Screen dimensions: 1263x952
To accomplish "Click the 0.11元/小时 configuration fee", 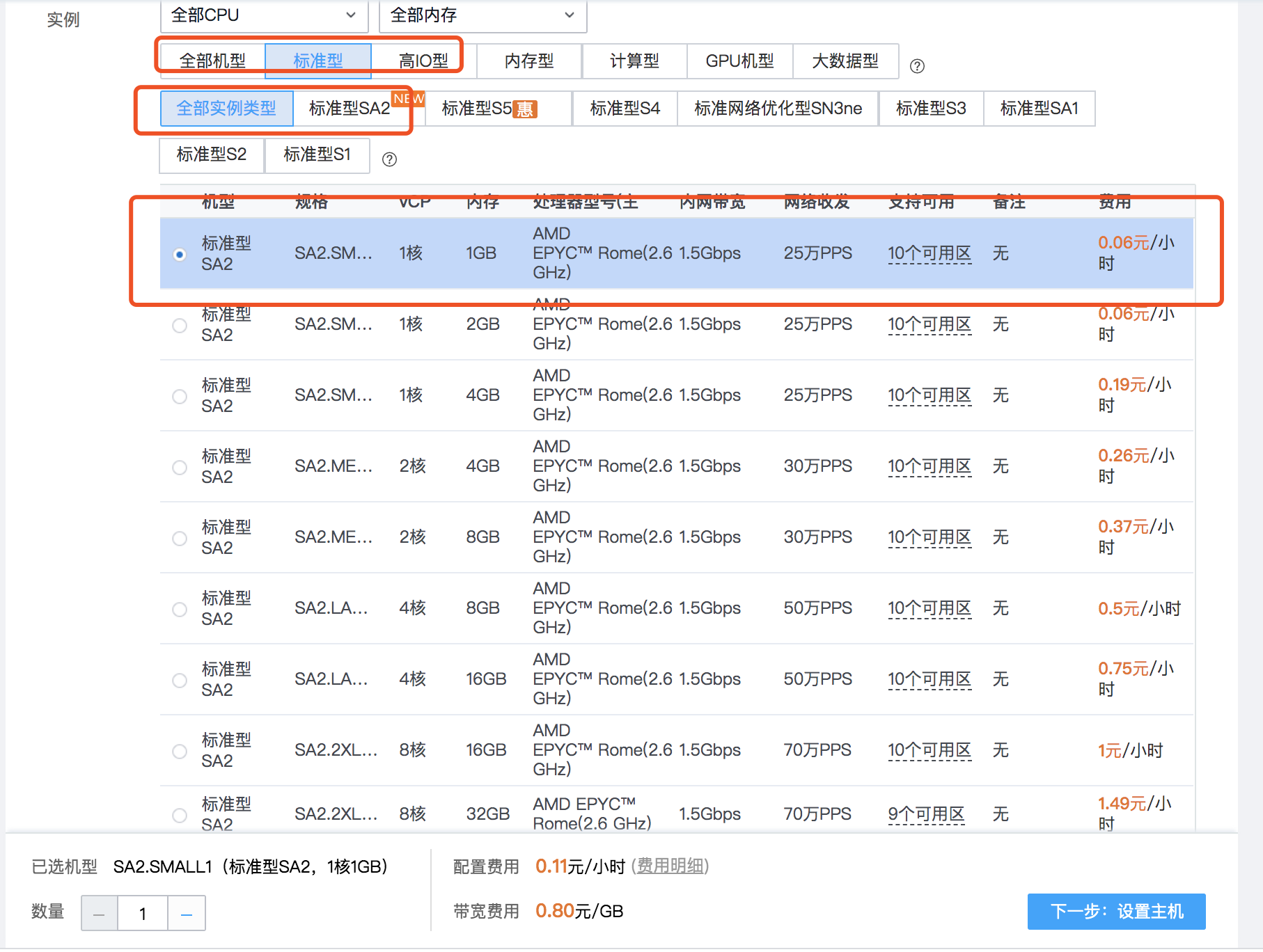I will coord(580,866).
